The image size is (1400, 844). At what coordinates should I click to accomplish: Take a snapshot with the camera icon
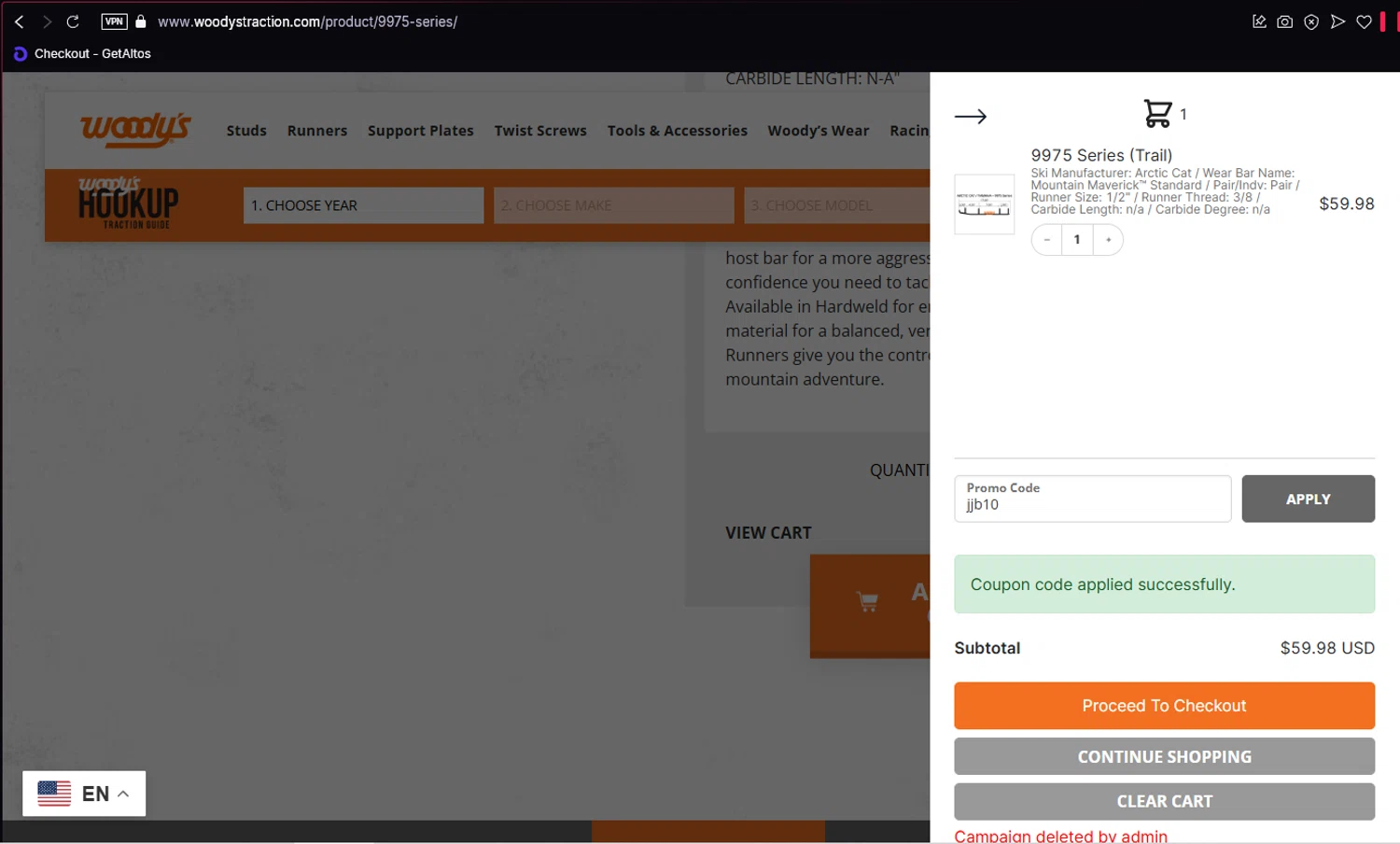[x=1285, y=21]
